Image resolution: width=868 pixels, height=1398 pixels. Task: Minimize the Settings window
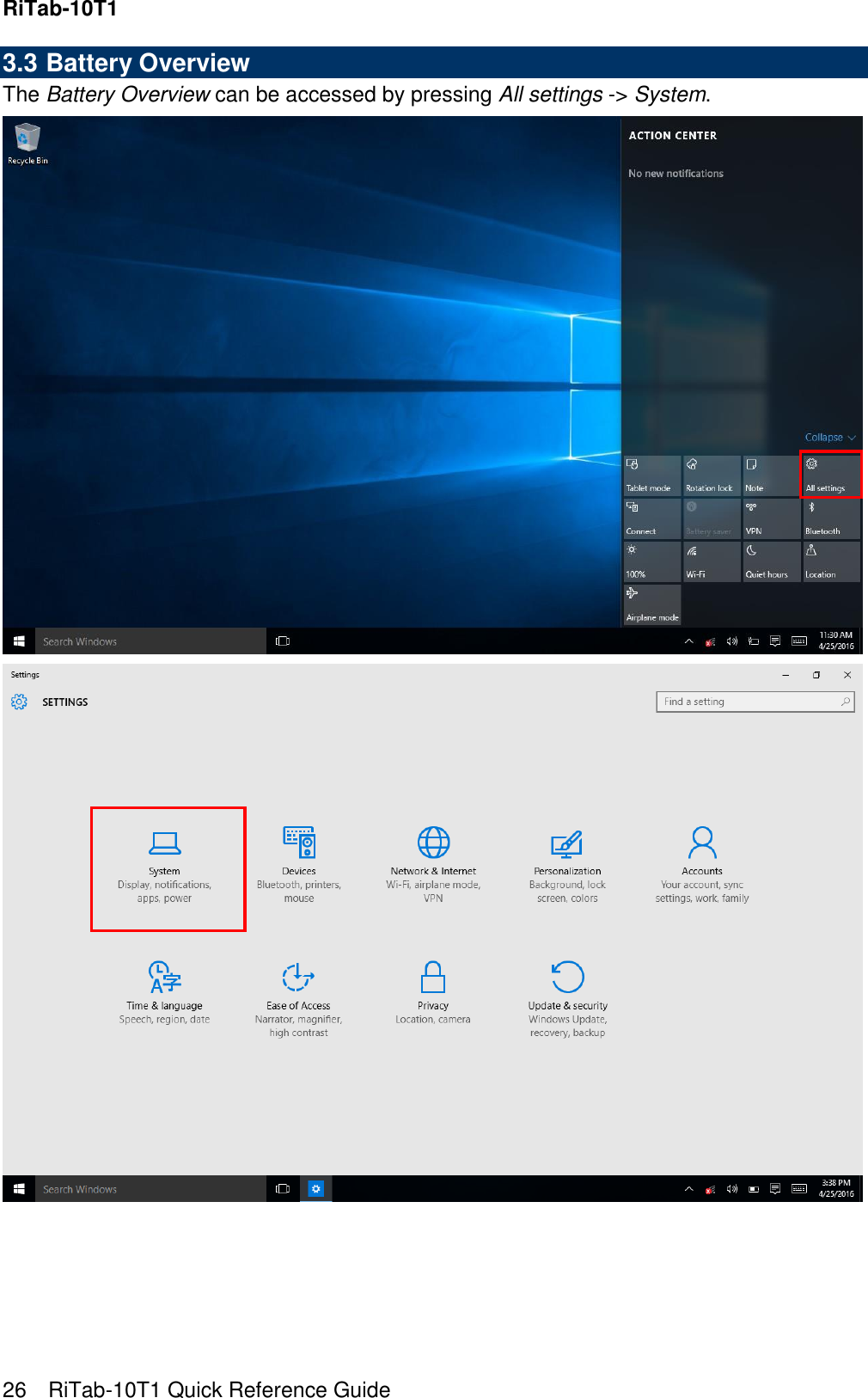(785, 676)
